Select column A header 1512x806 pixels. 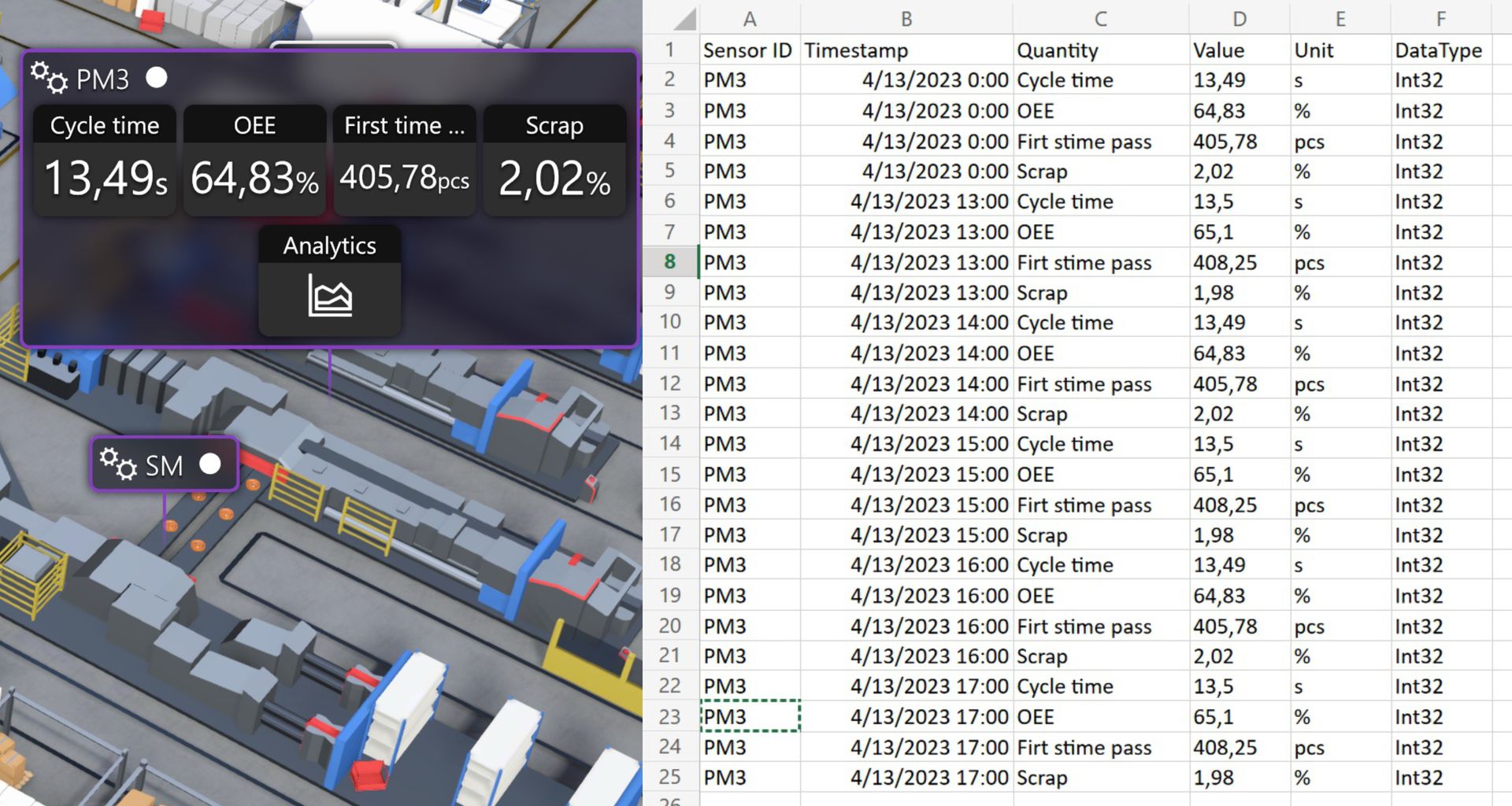(749, 19)
